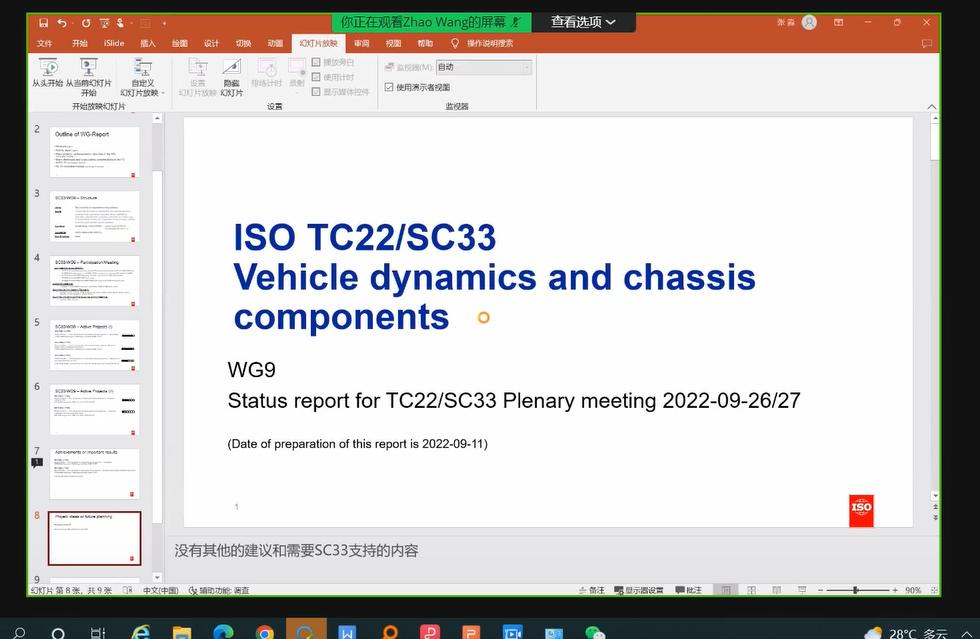Screen dimensions: 980x639
Task: Open Google Chrome from the taskbar
Action: point(264,632)
